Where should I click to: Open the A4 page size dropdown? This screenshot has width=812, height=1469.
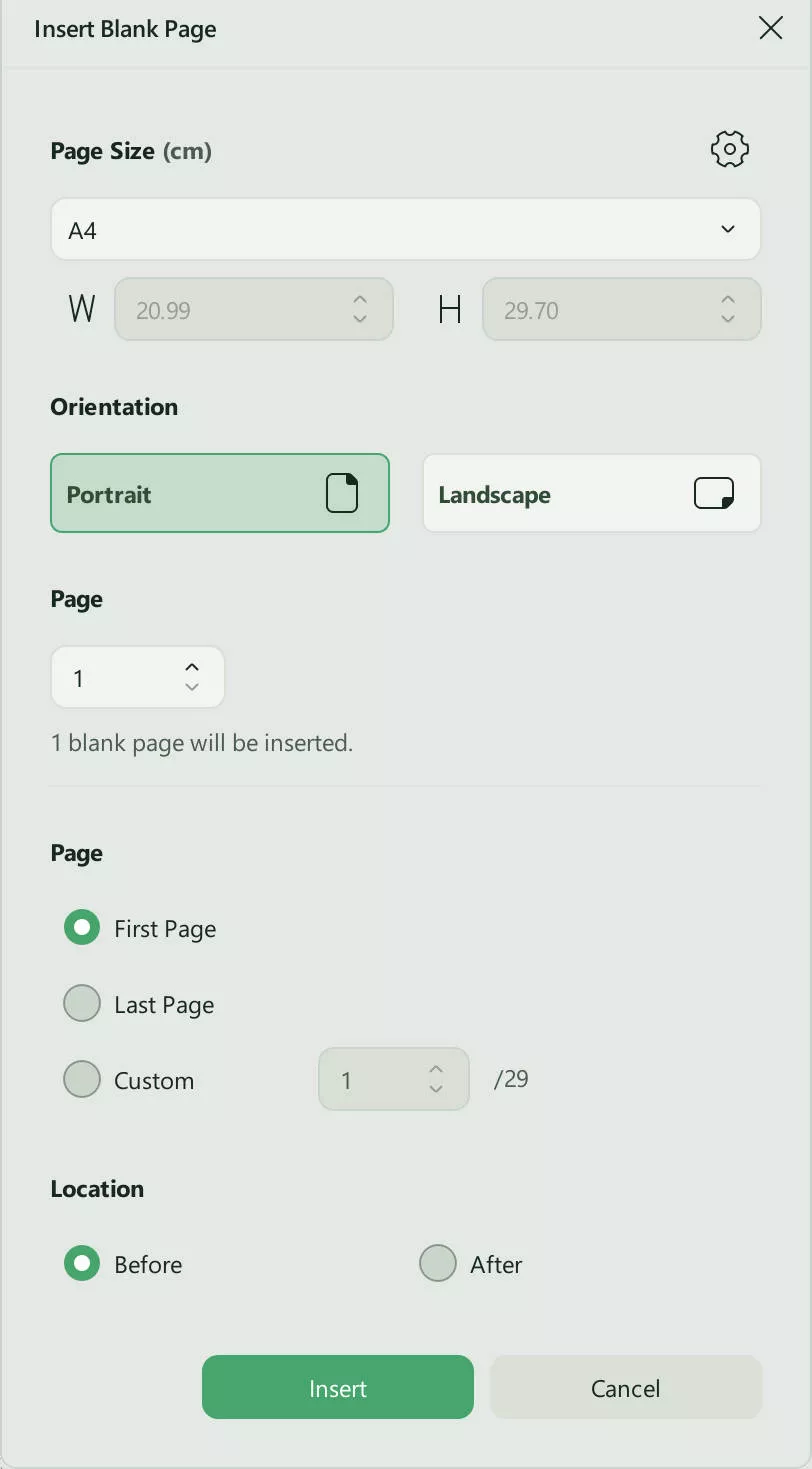pyautogui.click(x=405, y=229)
